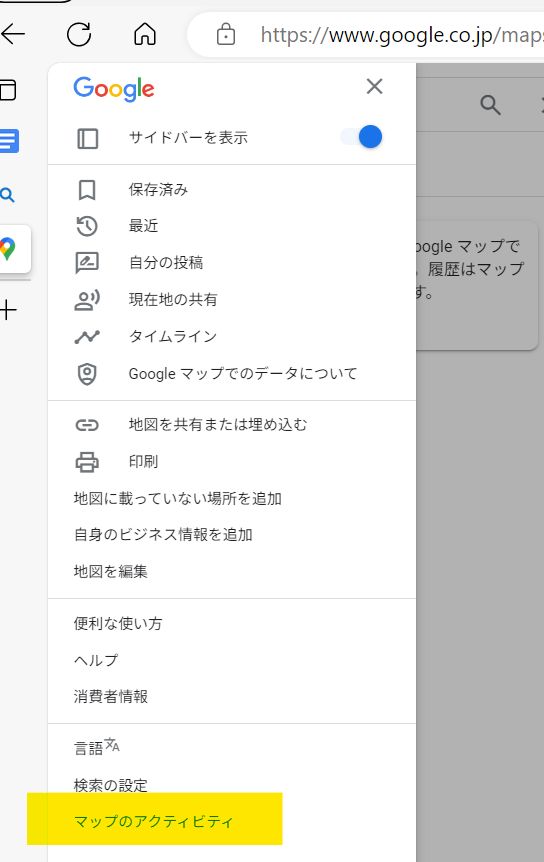The height and width of the screenshot is (862, 544).
Task: Click the tab actions icon at top of sidebar
Action: click(x=8, y=90)
